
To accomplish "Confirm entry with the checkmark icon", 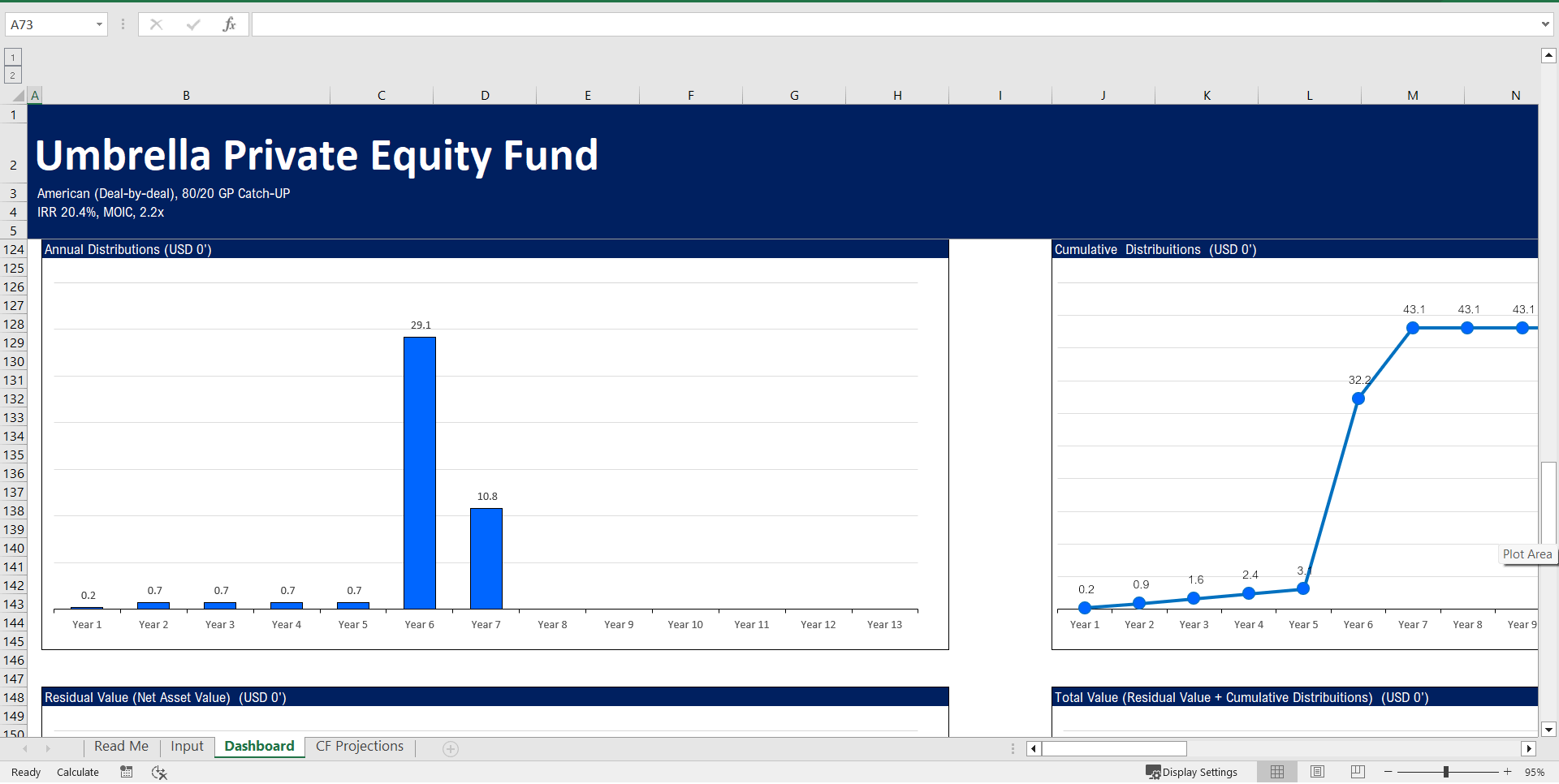I will [193, 24].
